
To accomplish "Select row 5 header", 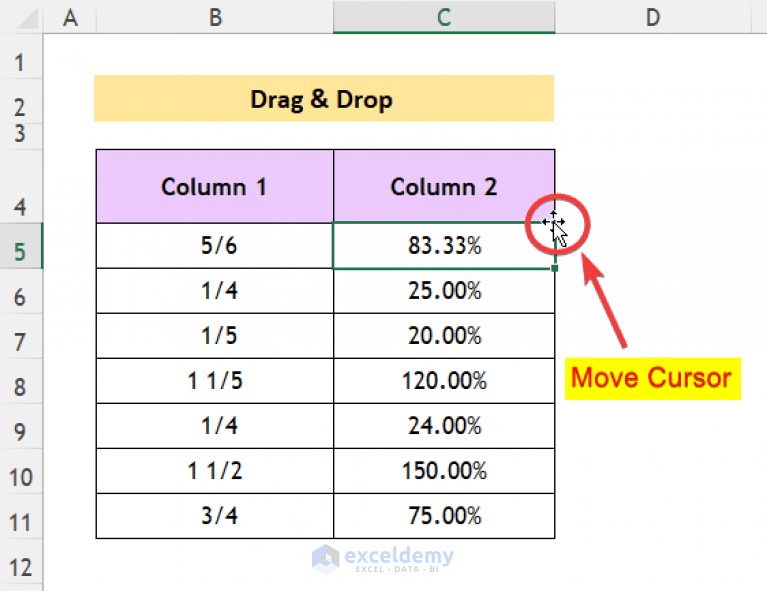I will 21,246.
